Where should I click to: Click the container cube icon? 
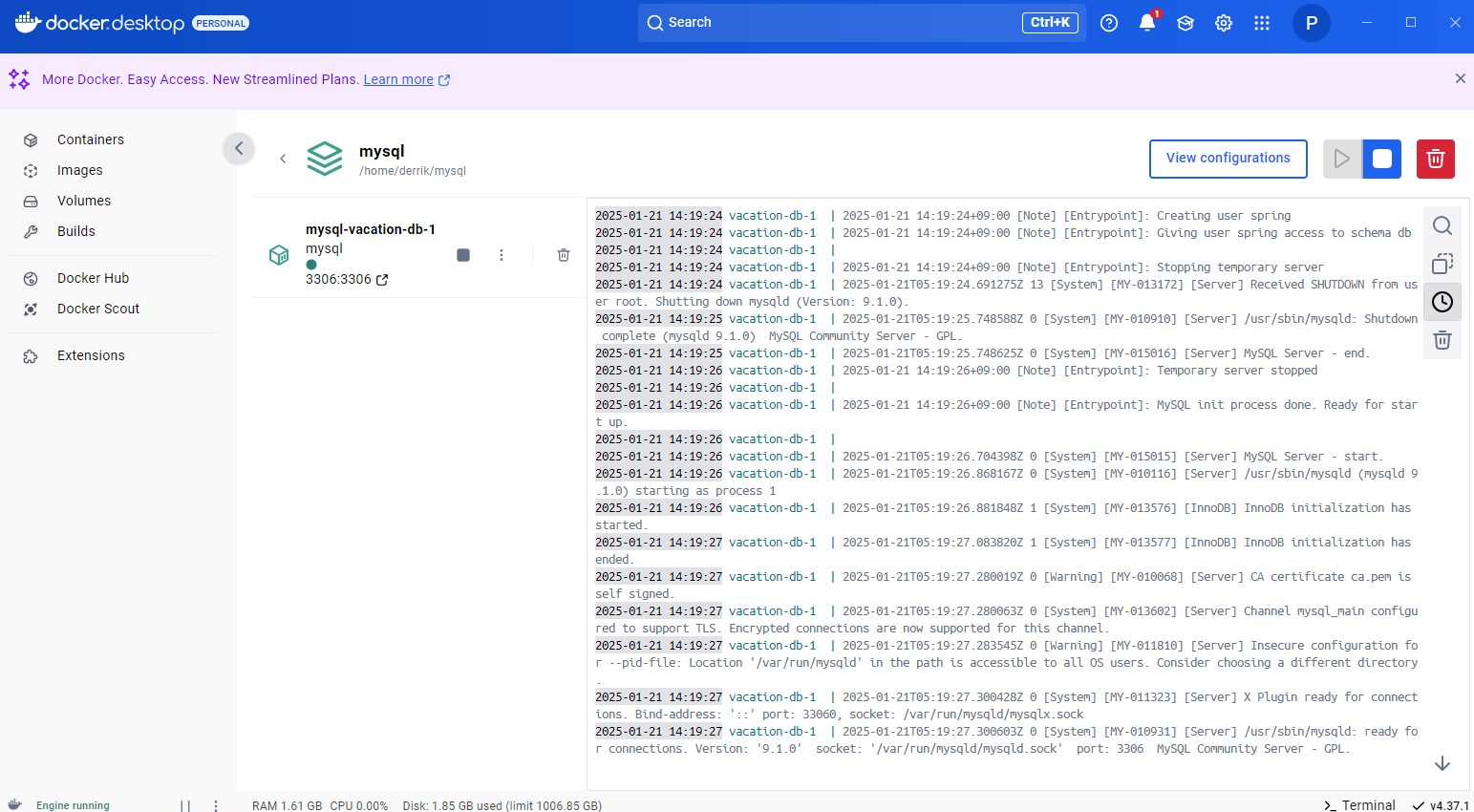click(279, 255)
